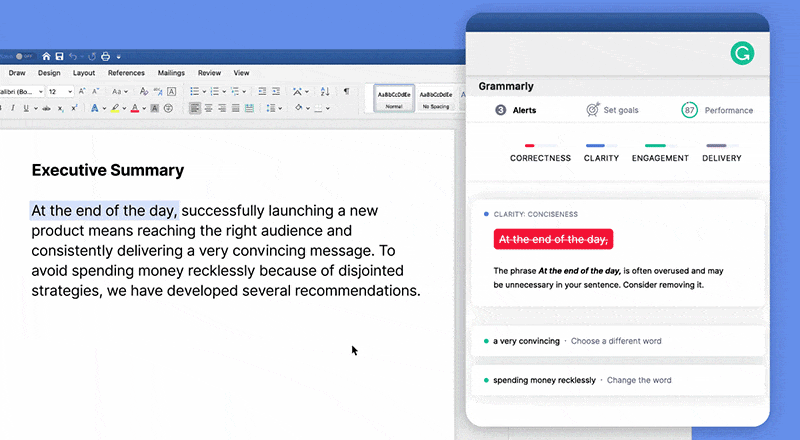Select the Normal style thumbnail
The height and width of the screenshot is (440, 800).
pos(394,99)
